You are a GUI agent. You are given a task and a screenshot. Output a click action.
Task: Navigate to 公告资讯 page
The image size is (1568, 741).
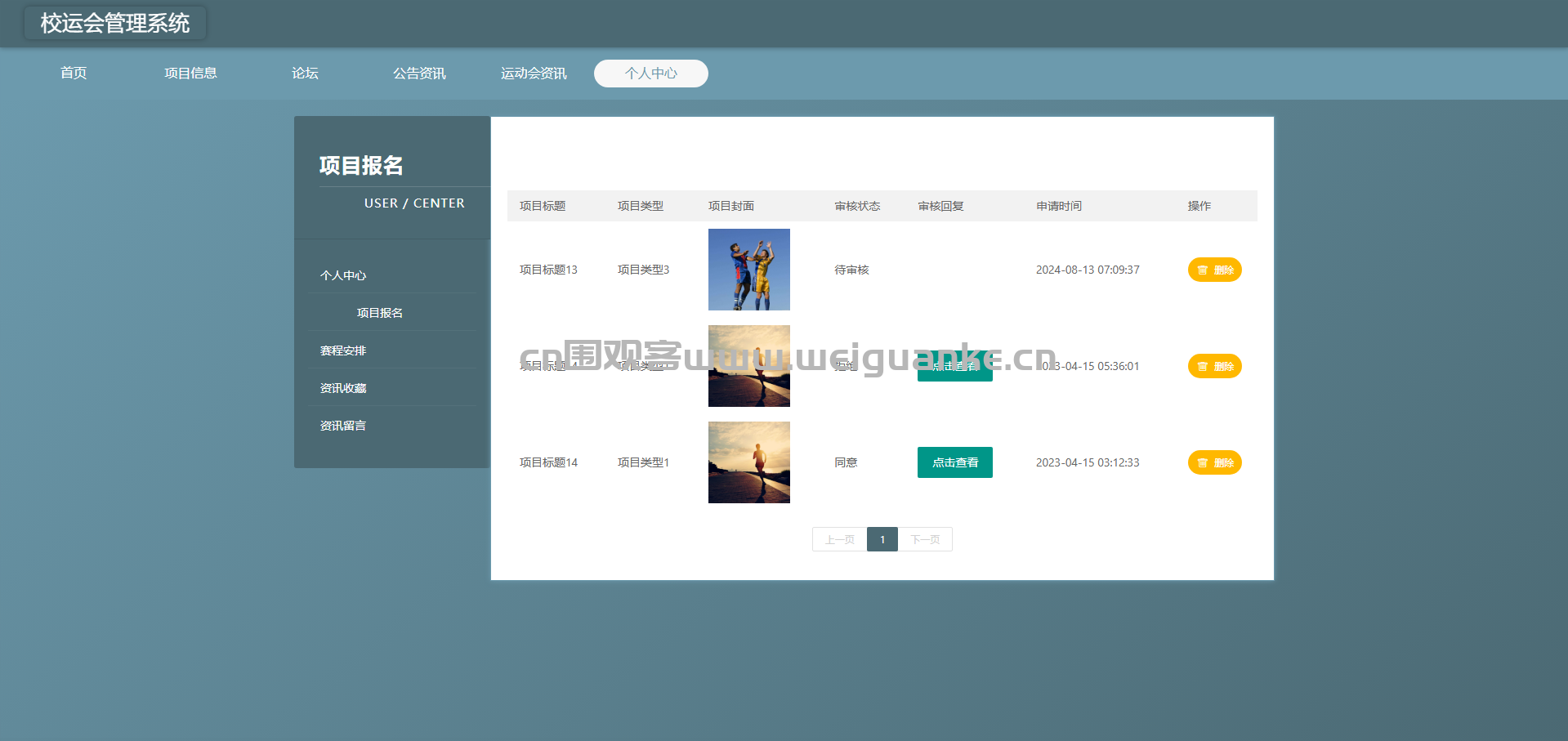pos(419,74)
